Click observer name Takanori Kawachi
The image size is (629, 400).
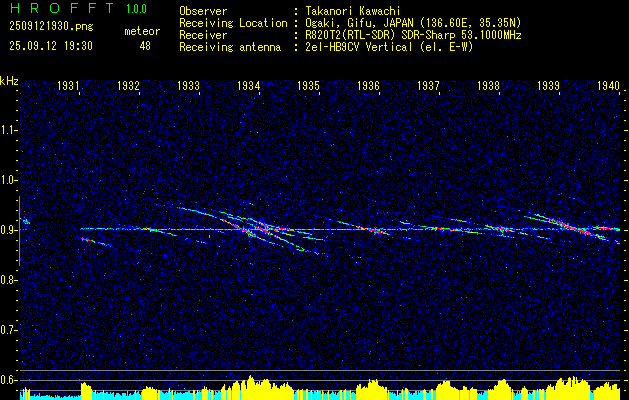click(353, 11)
